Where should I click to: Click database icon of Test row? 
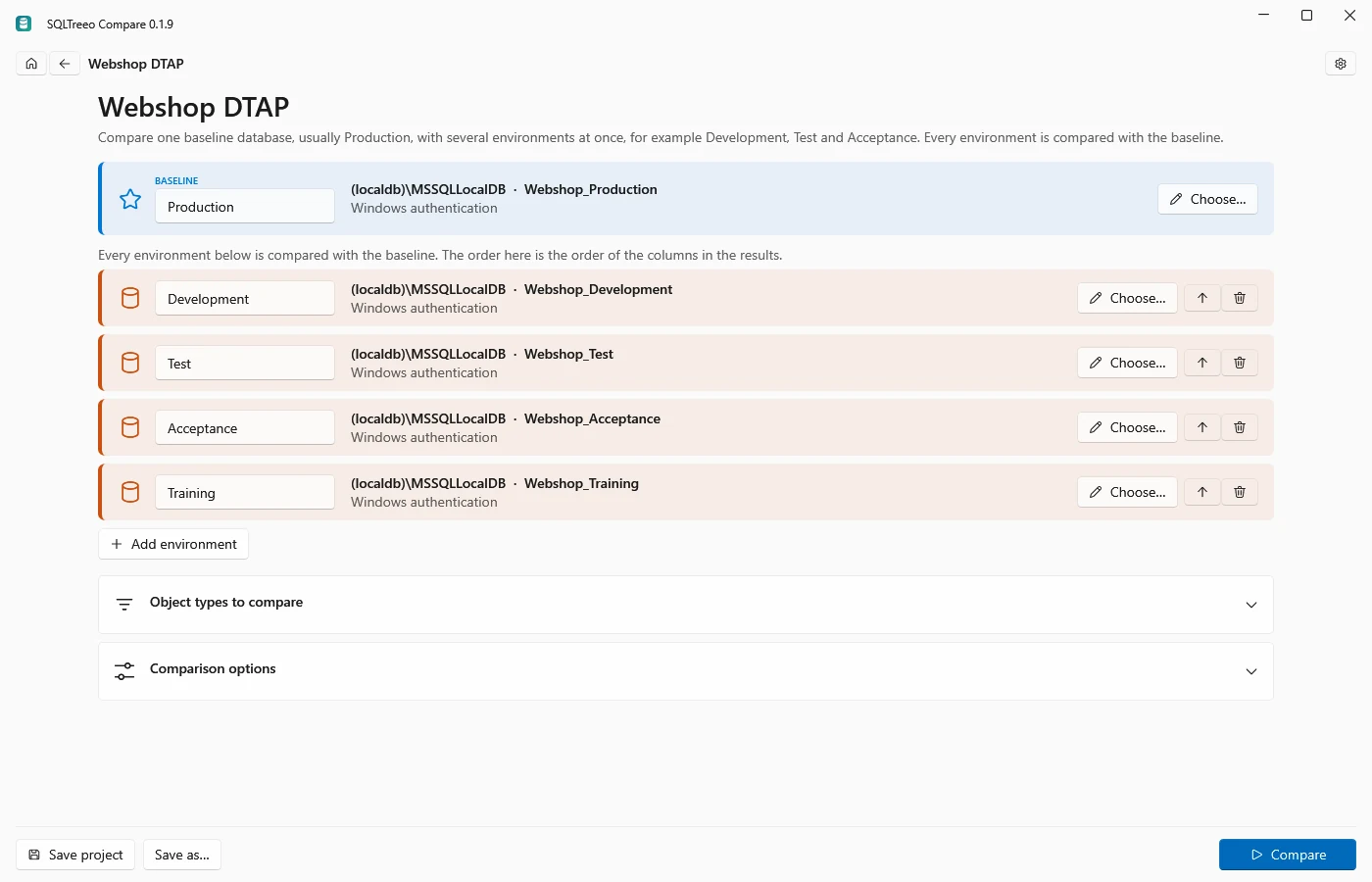[130, 363]
